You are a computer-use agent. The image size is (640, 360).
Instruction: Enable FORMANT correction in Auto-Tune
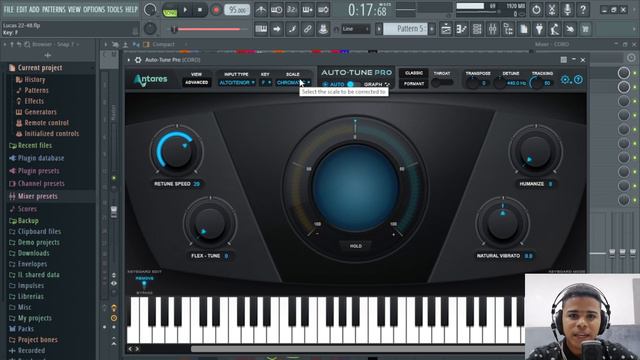pos(414,84)
